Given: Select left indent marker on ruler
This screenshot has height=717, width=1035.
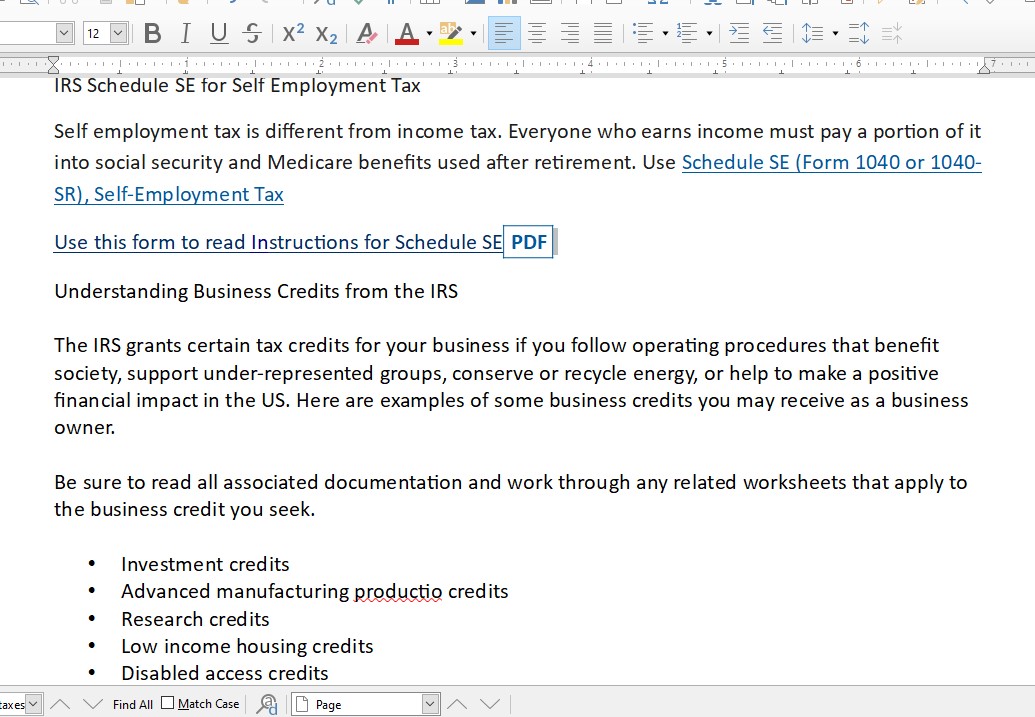Looking at the screenshot, I should click(53, 65).
